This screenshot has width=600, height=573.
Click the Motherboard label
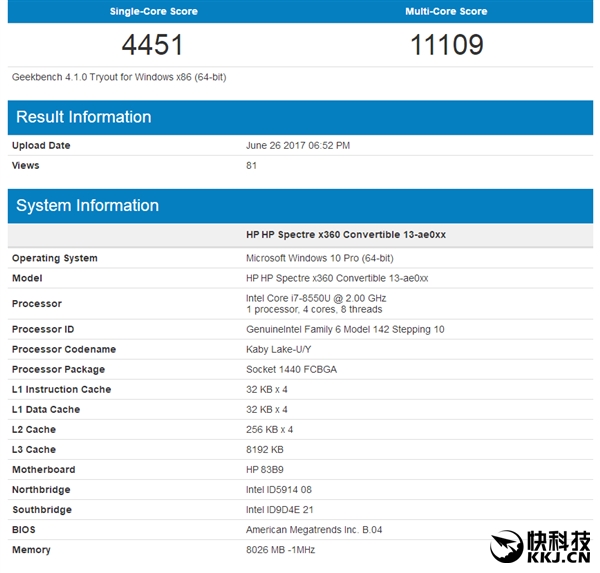click(x=44, y=469)
